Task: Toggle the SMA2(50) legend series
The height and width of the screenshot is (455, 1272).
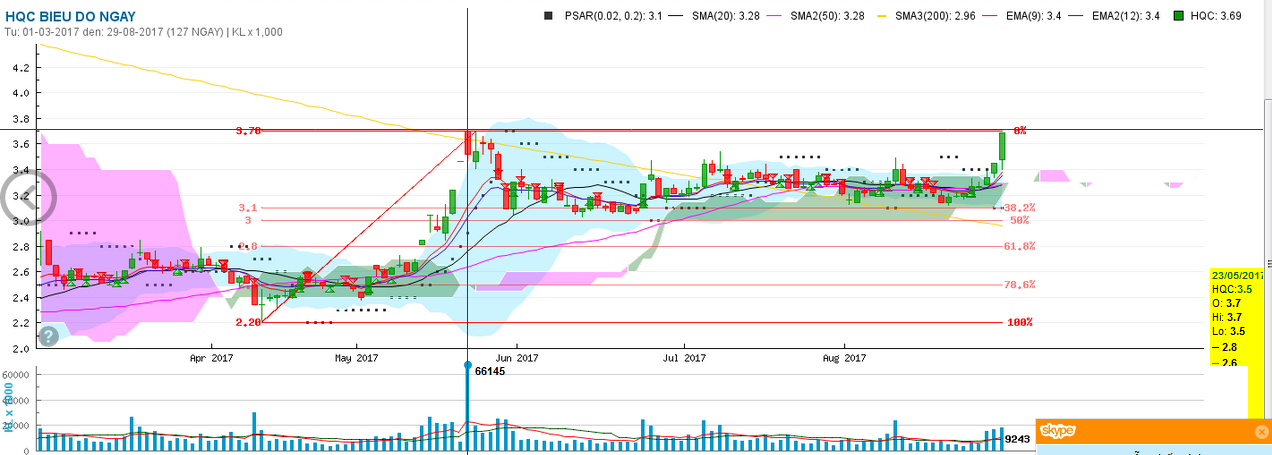Action: (x=816, y=16)
